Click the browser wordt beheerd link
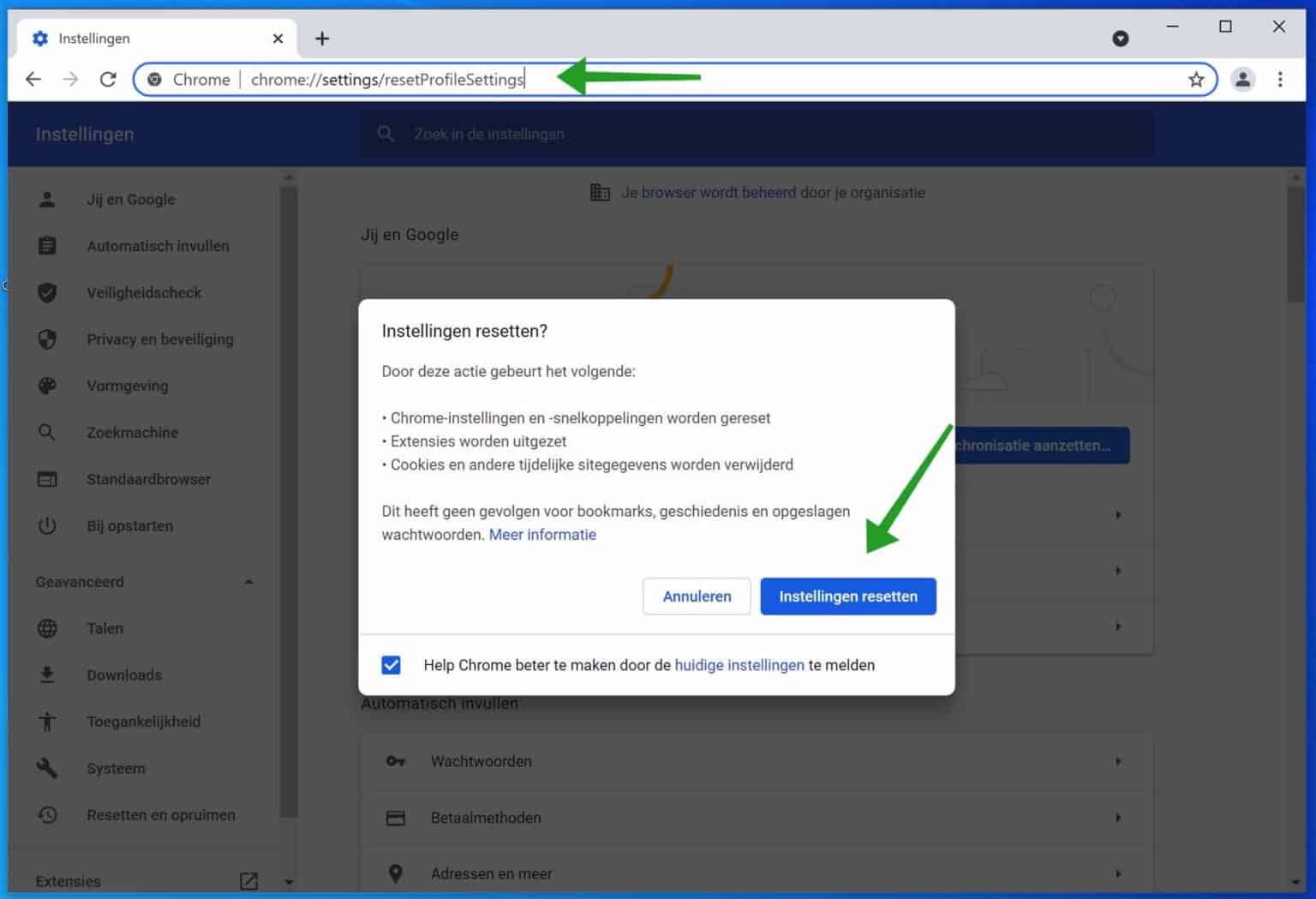 [x=719, y=193]
